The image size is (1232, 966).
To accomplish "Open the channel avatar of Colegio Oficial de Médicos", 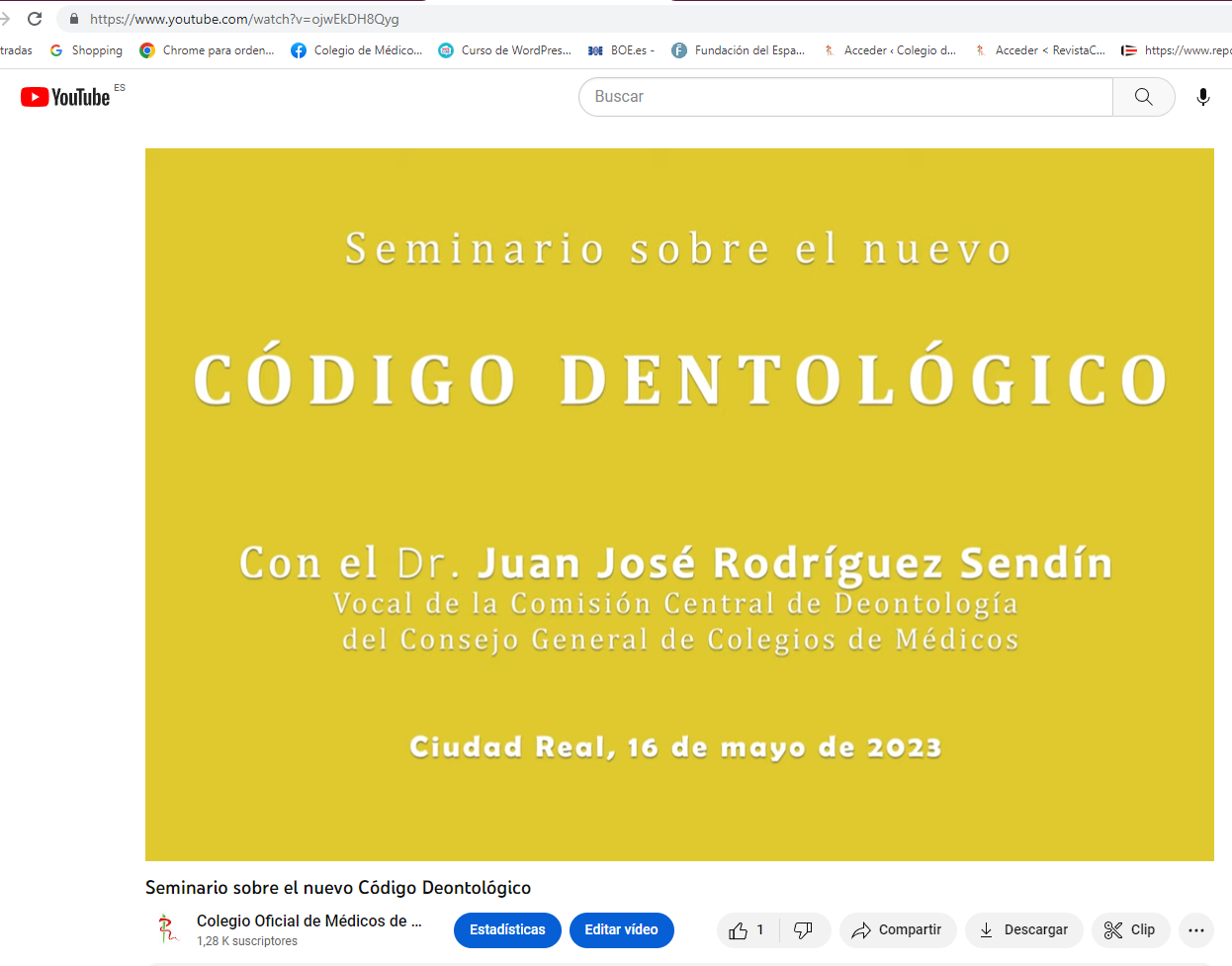I will [167, 929].
